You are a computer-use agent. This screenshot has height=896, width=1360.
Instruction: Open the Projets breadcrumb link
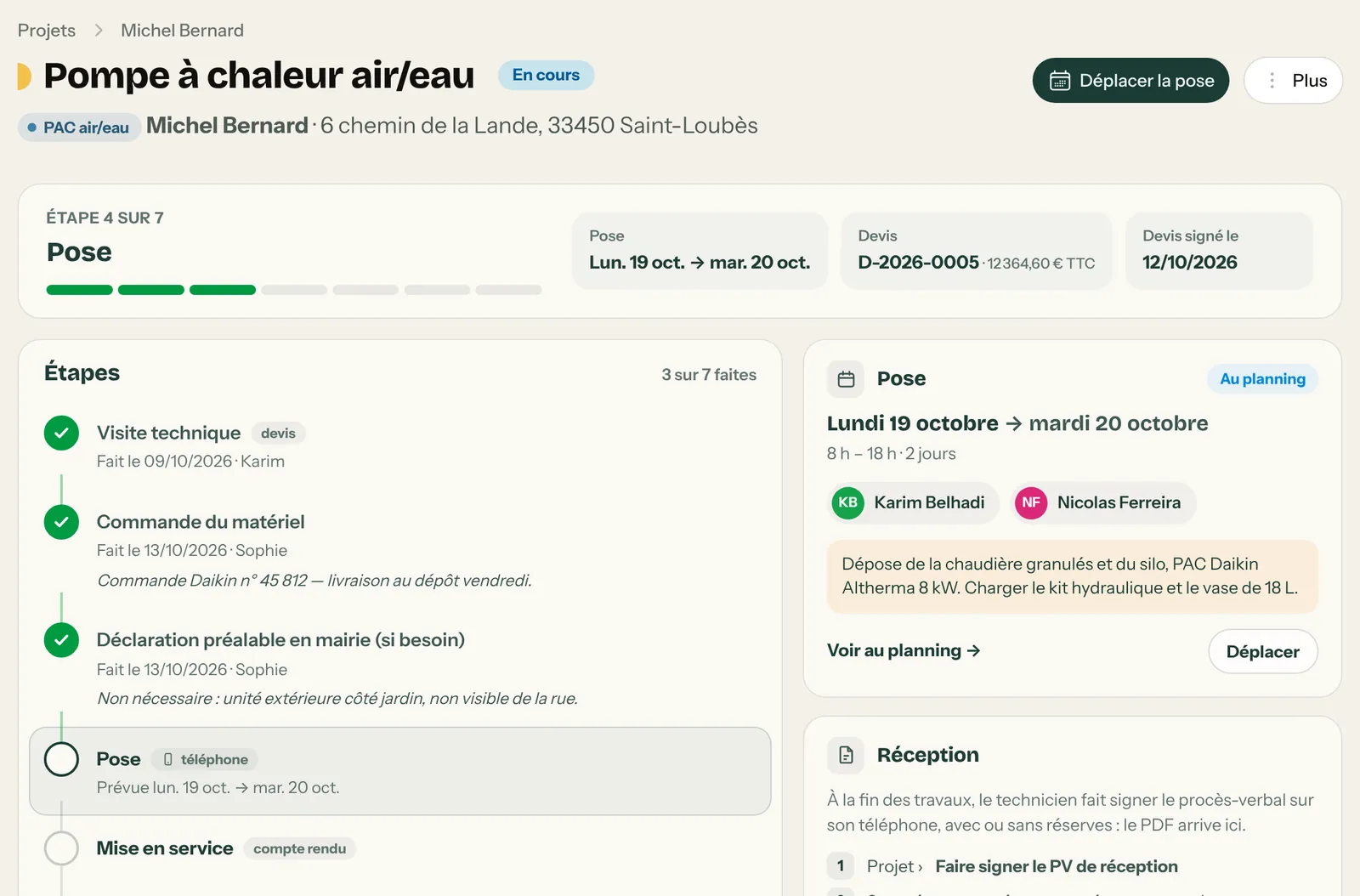coord(47,31)
